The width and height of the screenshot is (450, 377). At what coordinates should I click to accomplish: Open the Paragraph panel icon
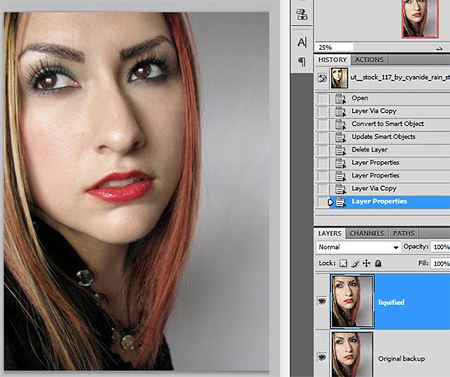tap(302, 61)
